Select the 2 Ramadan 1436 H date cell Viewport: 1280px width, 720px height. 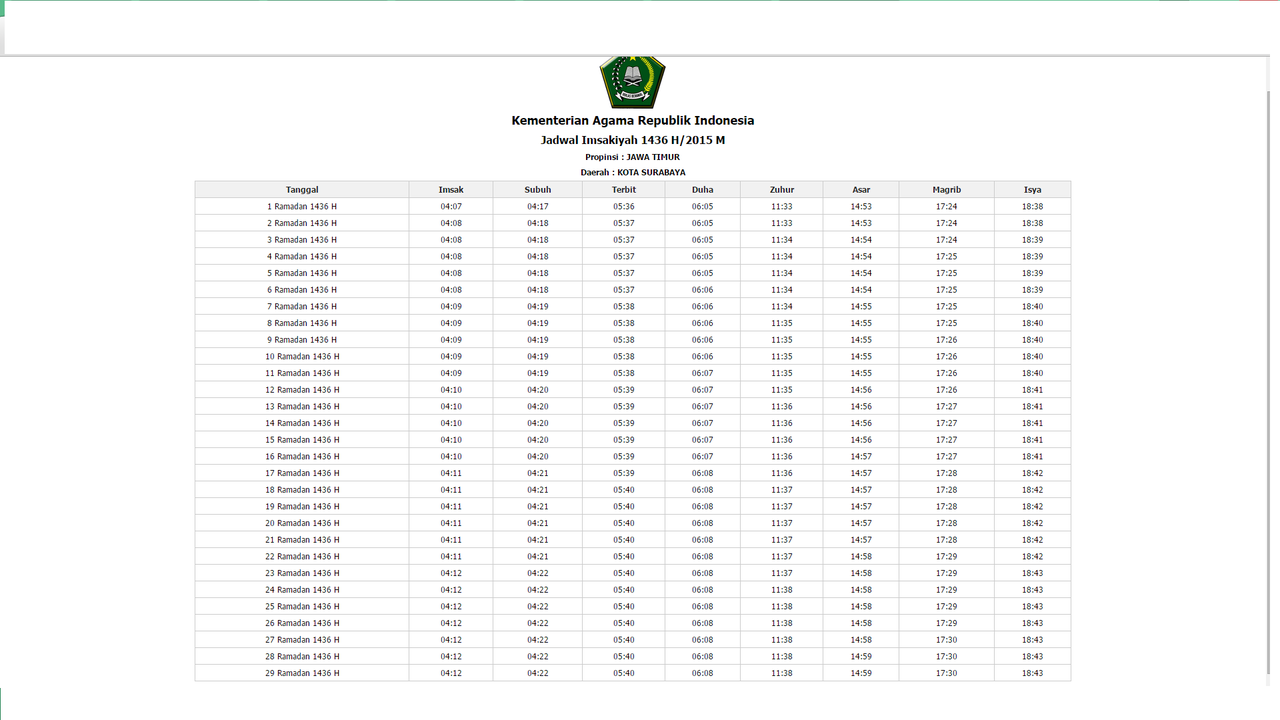click(302, 223)
